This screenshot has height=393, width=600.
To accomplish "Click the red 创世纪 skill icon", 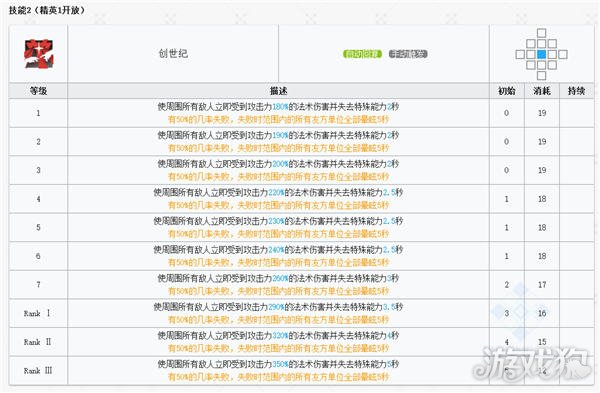I will coord(39,54).
